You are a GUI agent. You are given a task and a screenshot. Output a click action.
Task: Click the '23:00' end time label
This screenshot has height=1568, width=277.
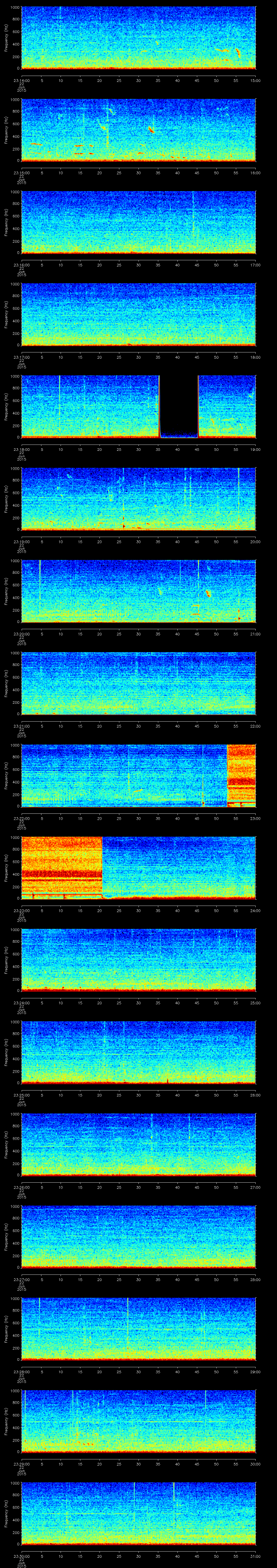(255, 818)
